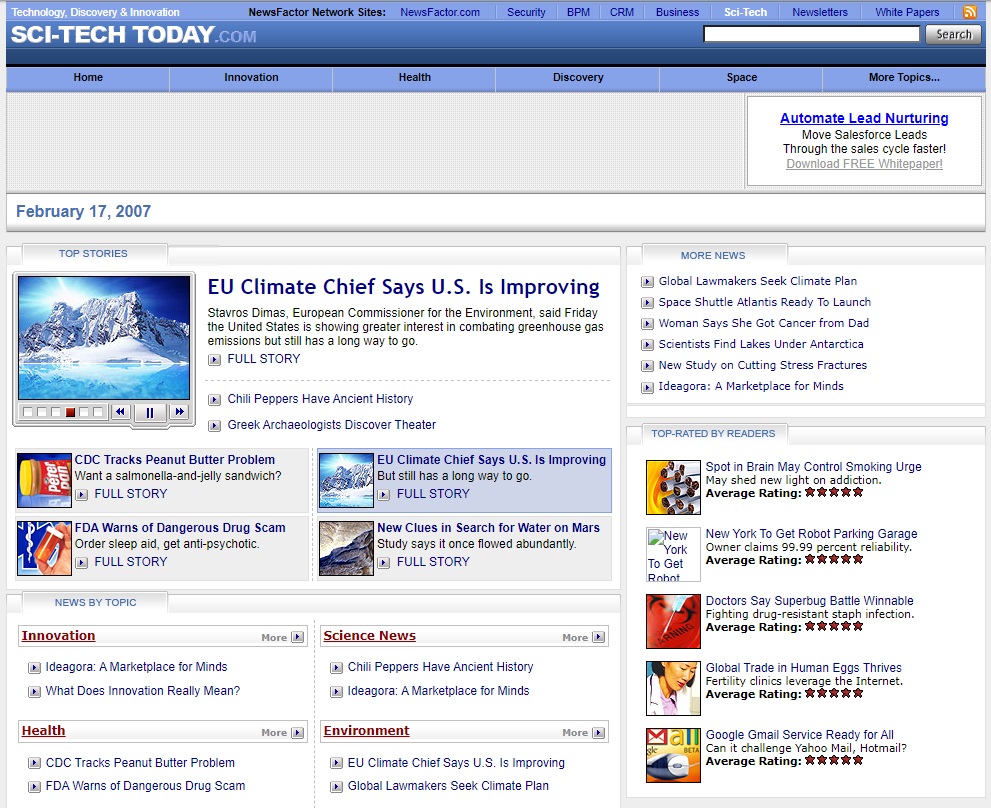Click FULL STORY arrow icon under Water on Mars

[x=384, y=562]
